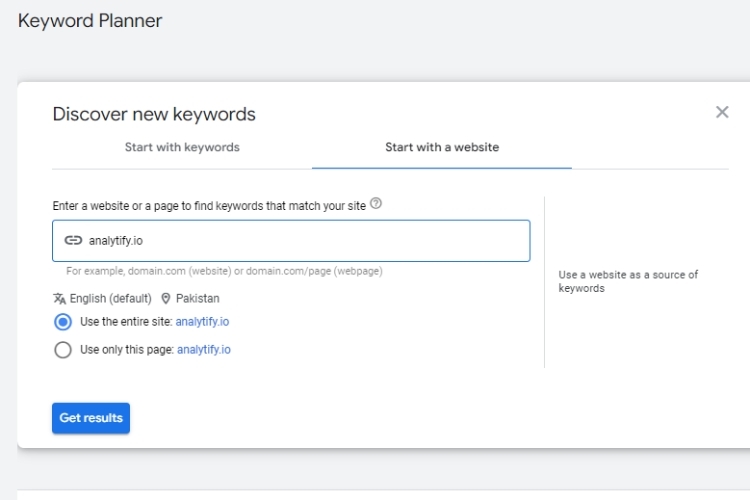Click the Keyword Planner heading
Screen dimensions: 750x500
[90, 21]
